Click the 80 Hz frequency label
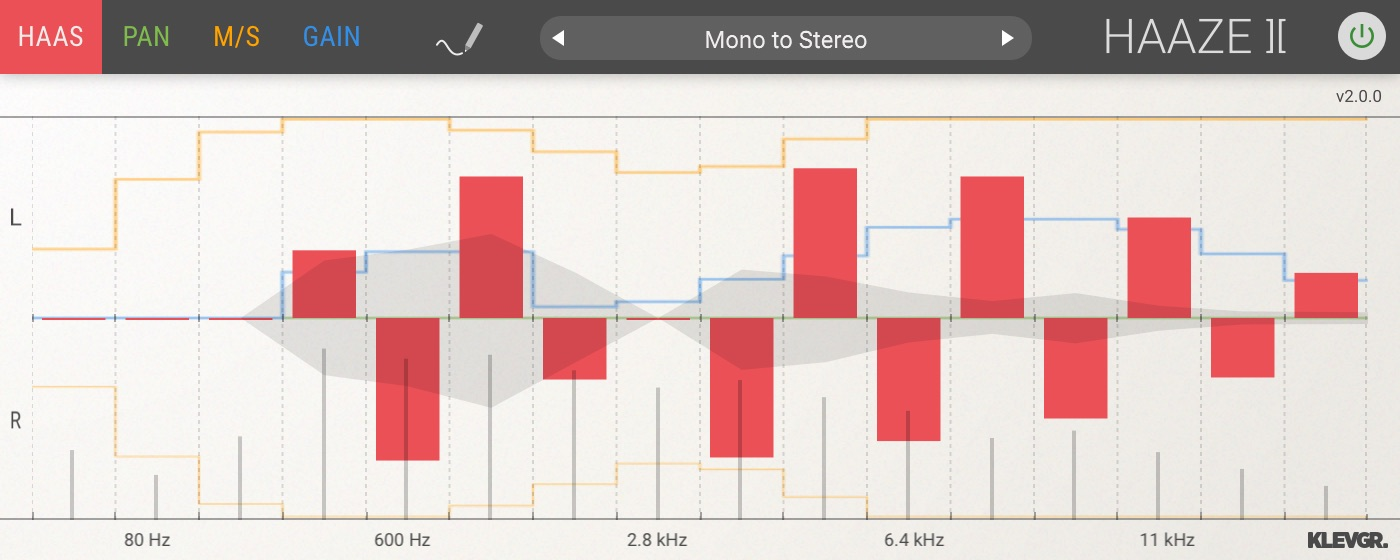This screenshot has width=1400, height=560. coord(147,540)
